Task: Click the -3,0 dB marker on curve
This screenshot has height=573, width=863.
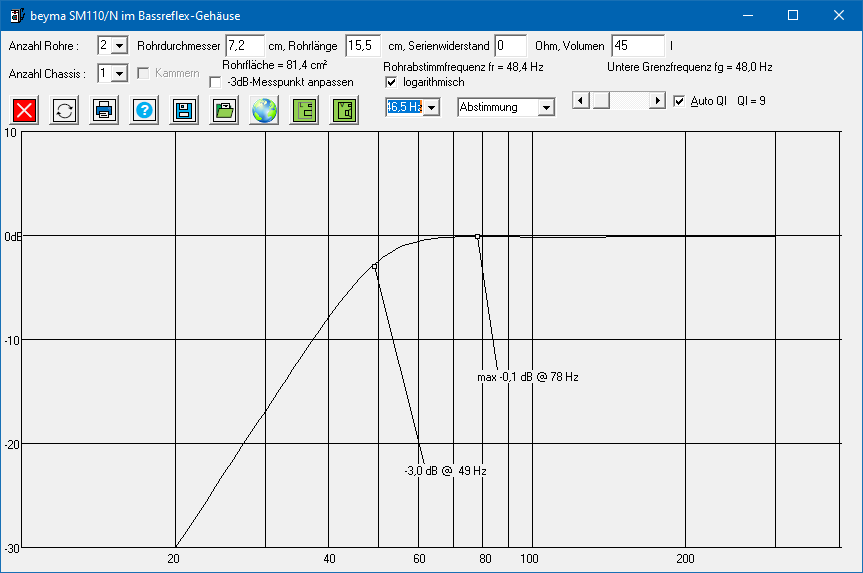Action: tap(375, 266)
